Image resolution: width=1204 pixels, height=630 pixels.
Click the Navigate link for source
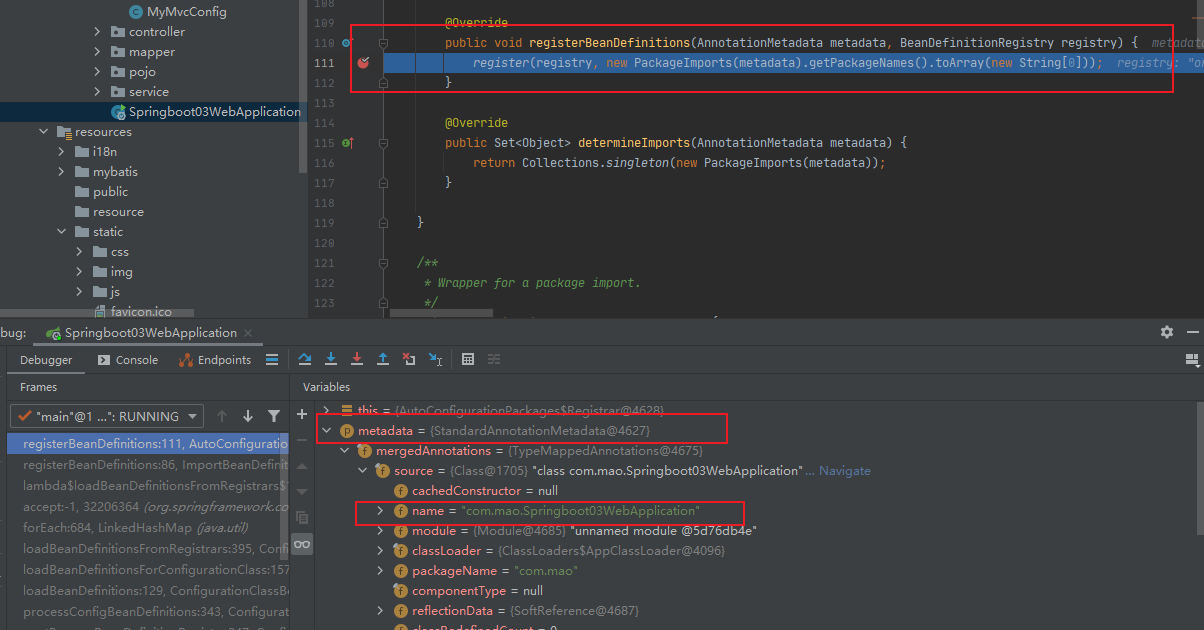coord(845,471)
